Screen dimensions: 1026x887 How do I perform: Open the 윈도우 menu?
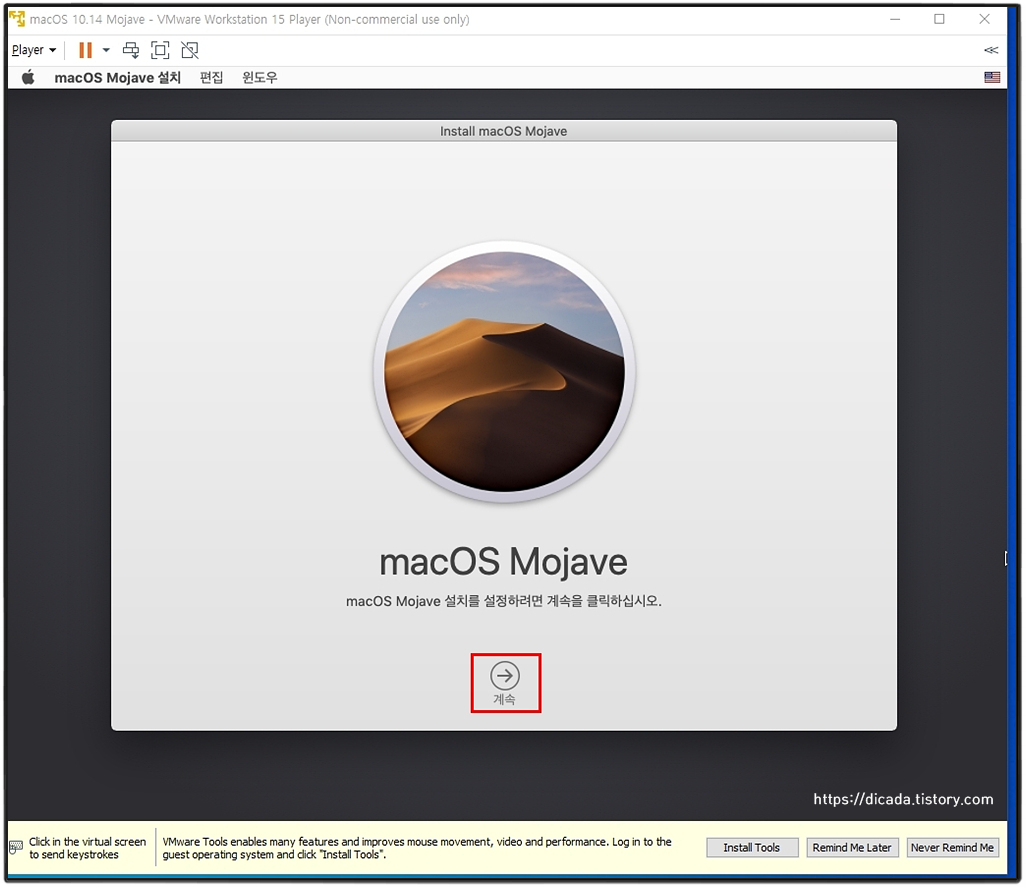click(260, 78)
